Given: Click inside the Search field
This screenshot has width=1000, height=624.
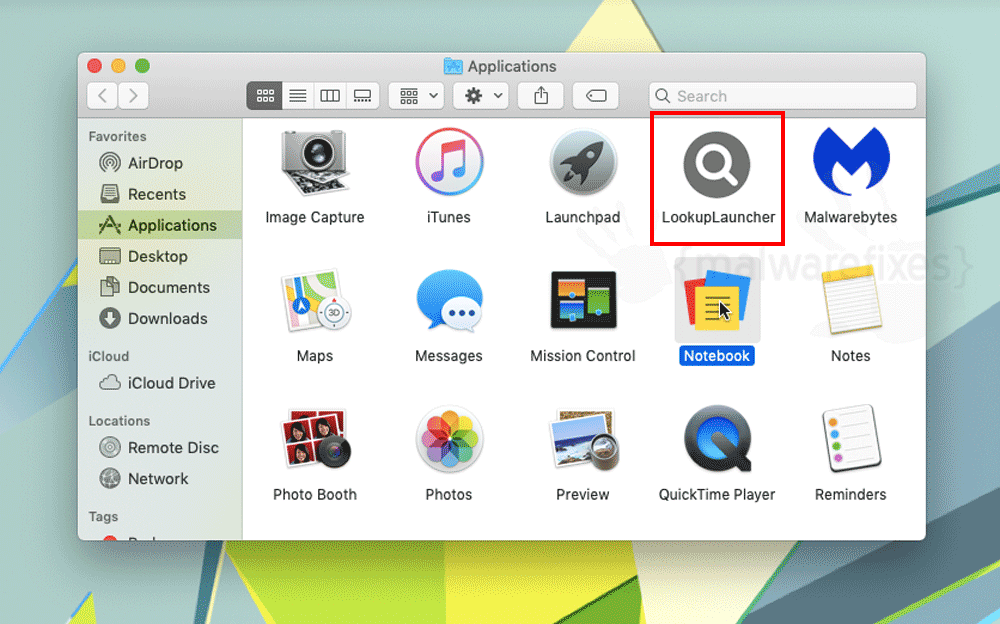Looking at the screenshot, I should click(783, 96).
